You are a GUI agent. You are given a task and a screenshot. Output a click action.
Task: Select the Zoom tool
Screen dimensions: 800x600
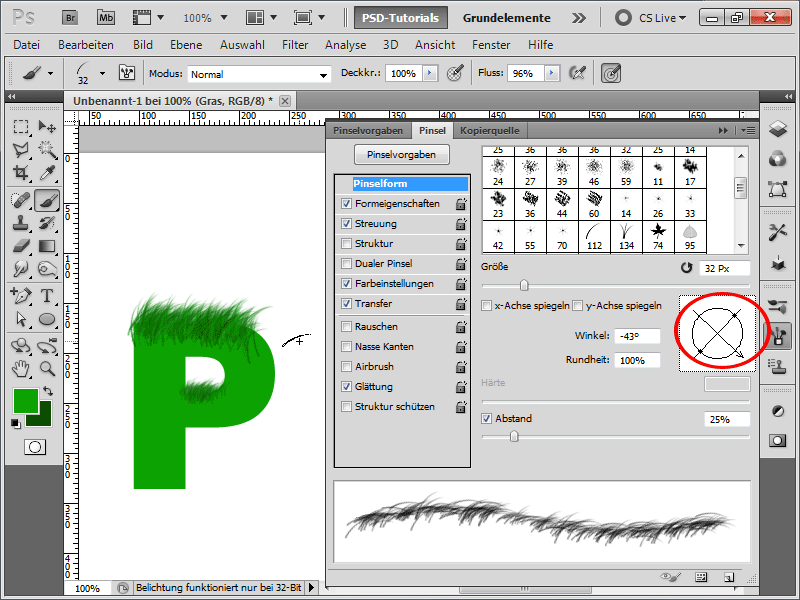point(47,368)
